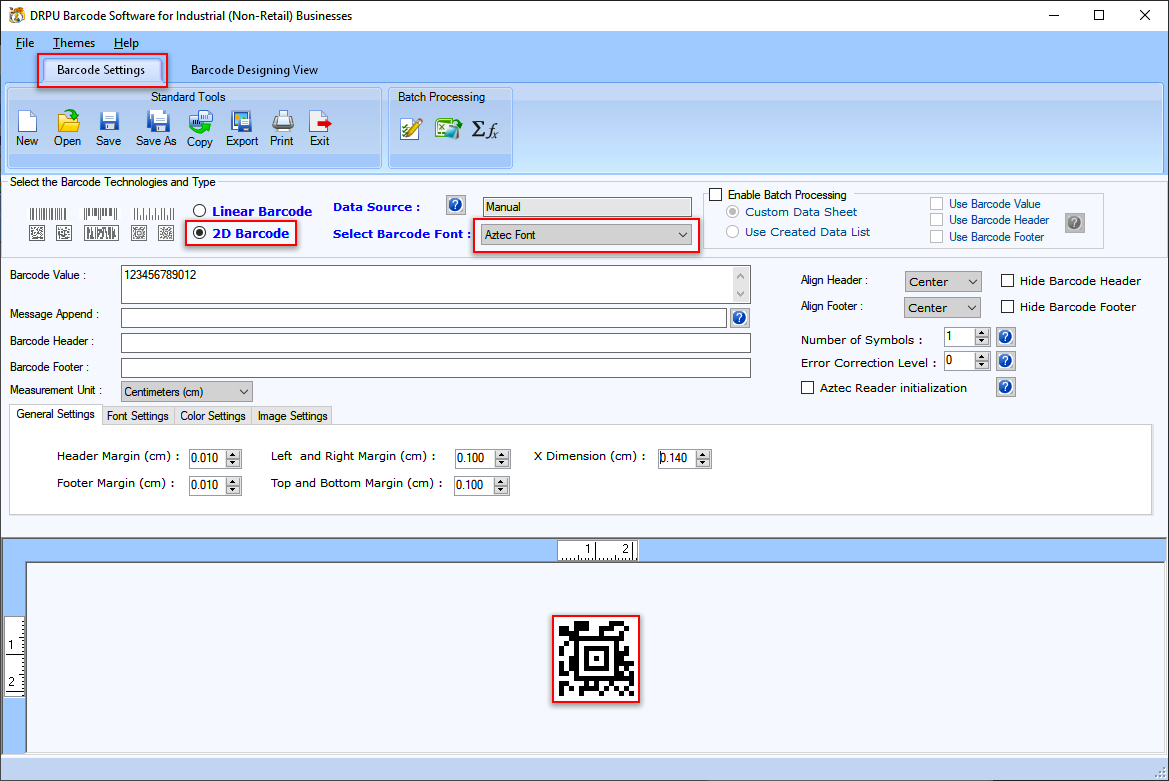Open batch processing edit pencil icon
This screenshot has width=1169, height=781.
click(411, 129)
